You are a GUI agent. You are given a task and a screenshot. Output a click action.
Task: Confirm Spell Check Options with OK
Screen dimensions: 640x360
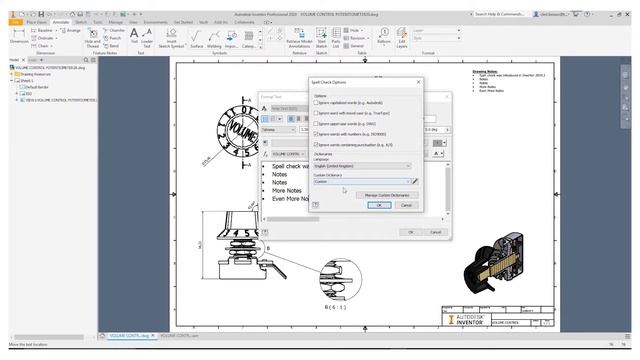[379, 205]
